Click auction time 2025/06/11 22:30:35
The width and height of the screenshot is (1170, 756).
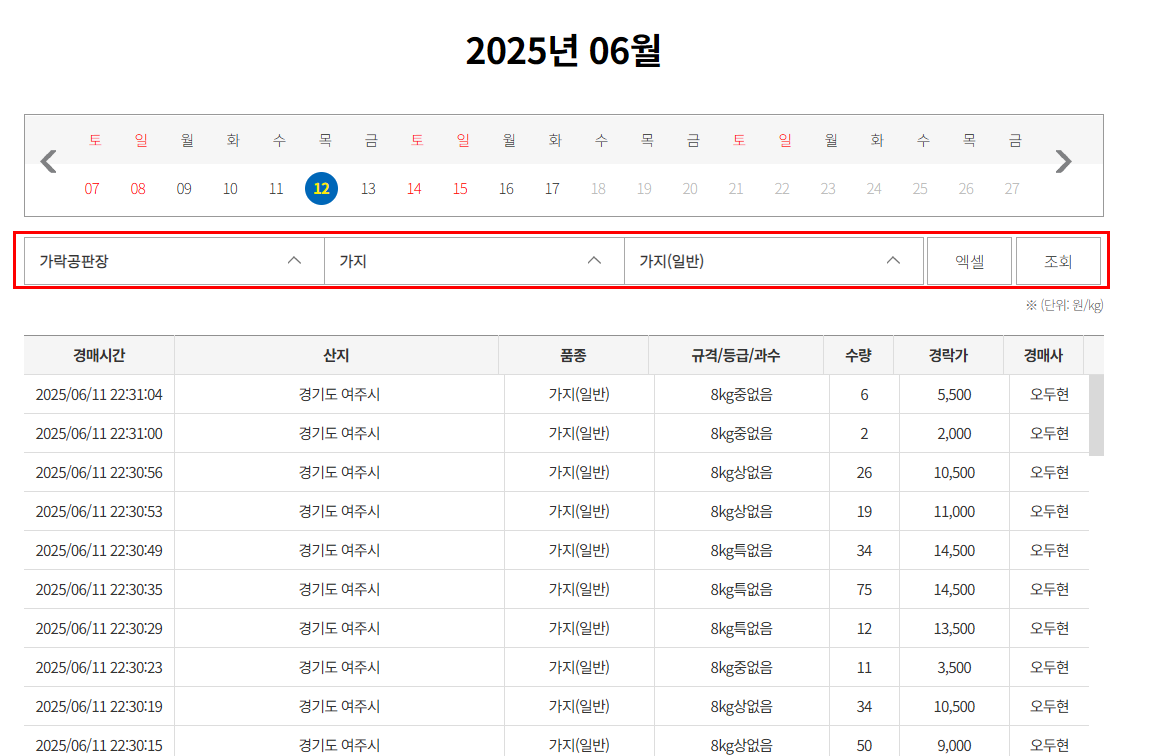99,590
